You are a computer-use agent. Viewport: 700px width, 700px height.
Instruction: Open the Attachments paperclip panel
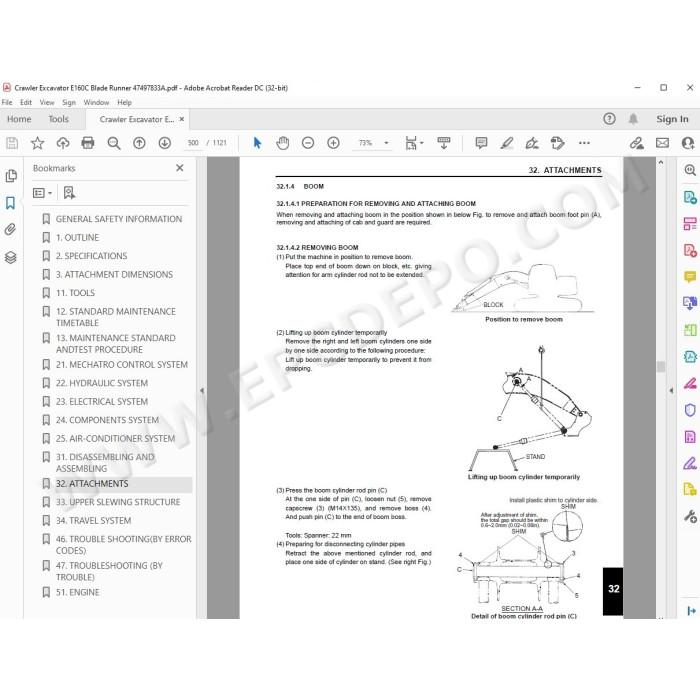click(11, 229)
